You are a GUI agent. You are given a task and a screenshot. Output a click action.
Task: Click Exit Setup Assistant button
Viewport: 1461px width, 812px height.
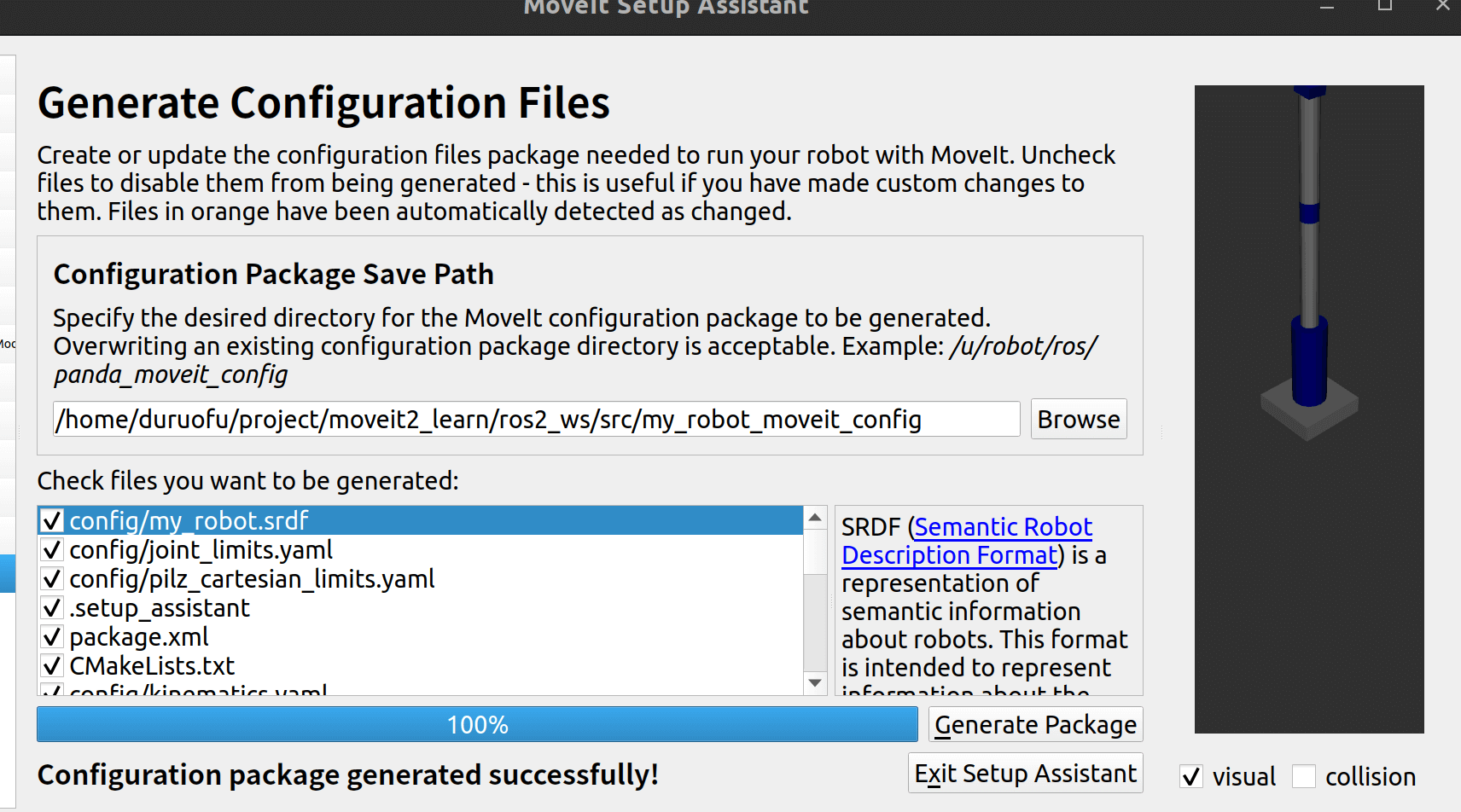pyautogui.click(x=1025, y=773)
